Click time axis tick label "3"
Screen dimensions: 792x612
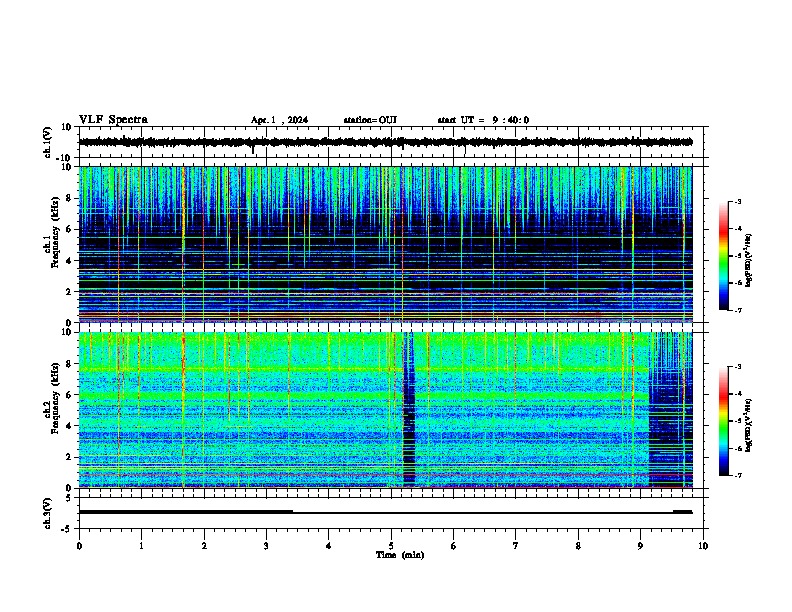click(266, 546)
